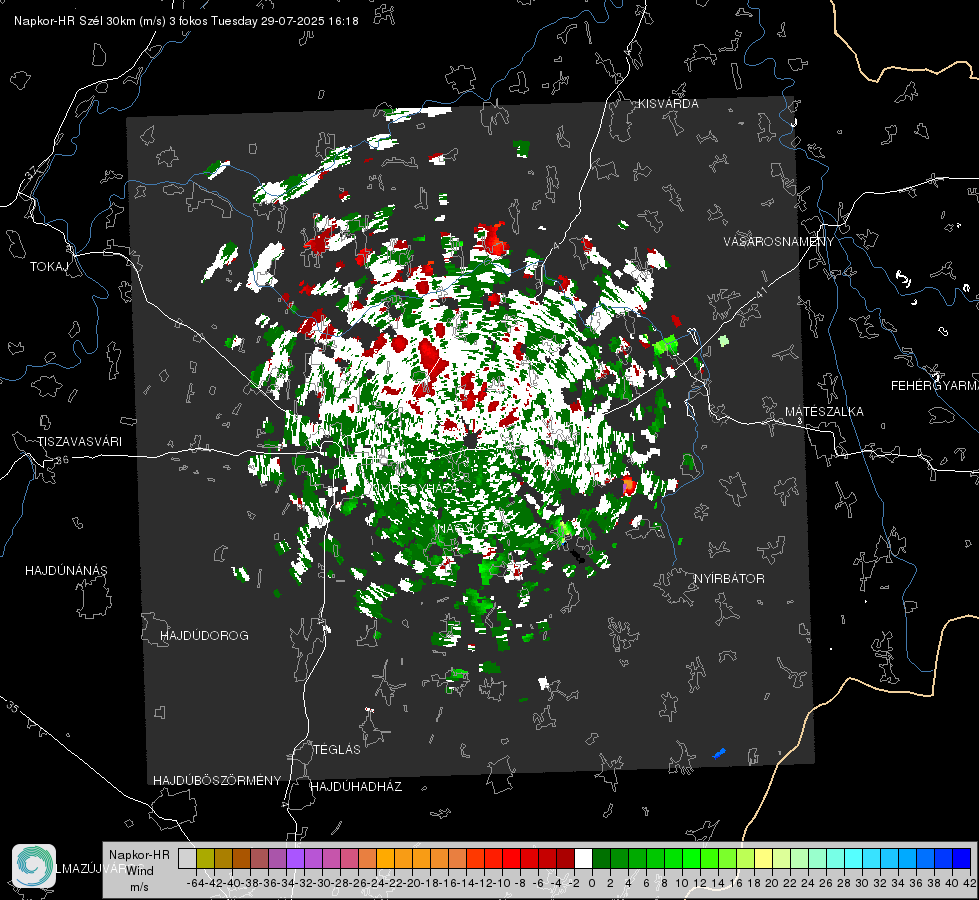The image size is (979, 900).
Task: Click road number 36 near Tiszavasvári
Action: click(x=62, y=460)
